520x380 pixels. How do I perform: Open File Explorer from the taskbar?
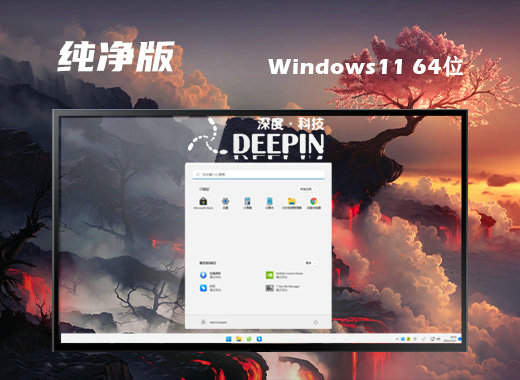[x=239, y=339]
